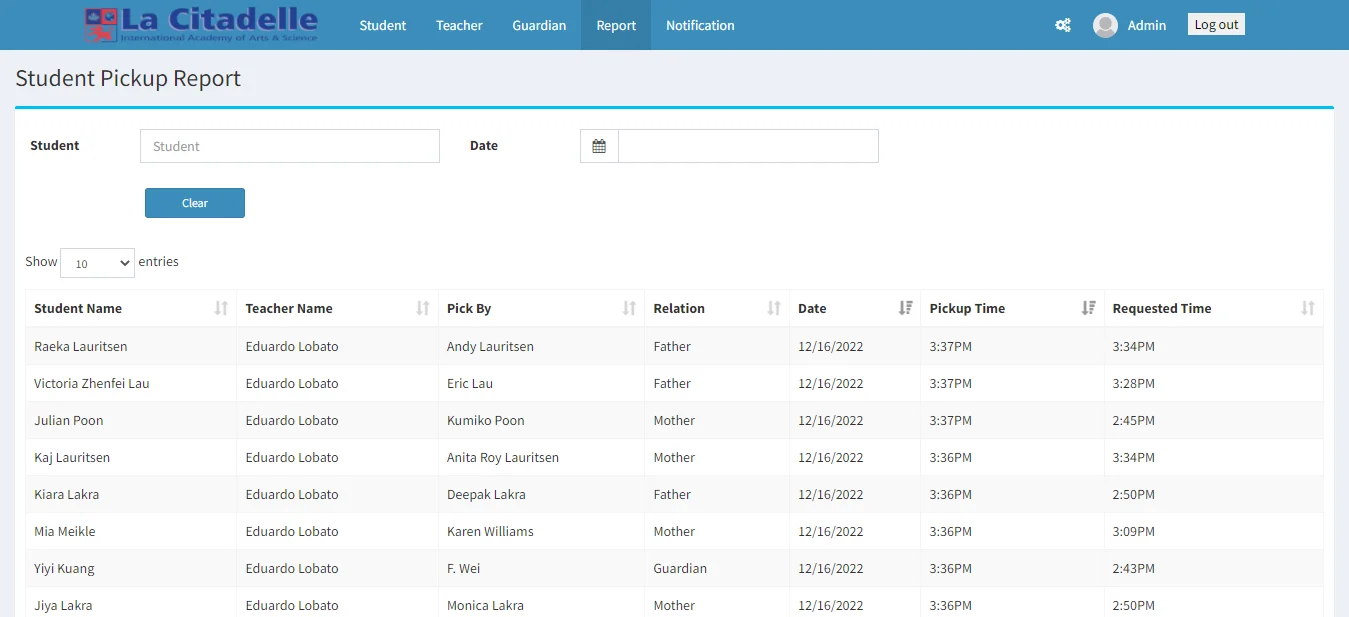Open the settings gears icon
Image resolution: width=1349 pixels, height=617 pixels.
(x=1063, y=25)
